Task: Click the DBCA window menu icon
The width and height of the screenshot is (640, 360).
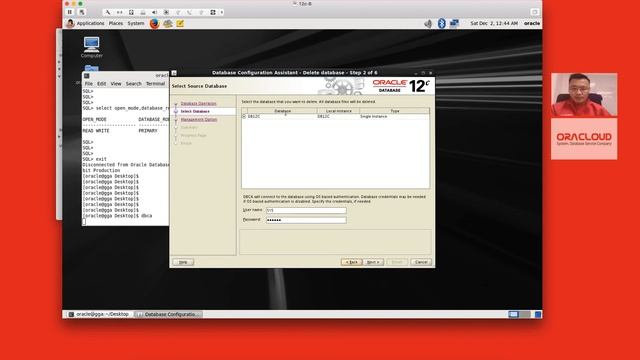Action: [174, 73]
